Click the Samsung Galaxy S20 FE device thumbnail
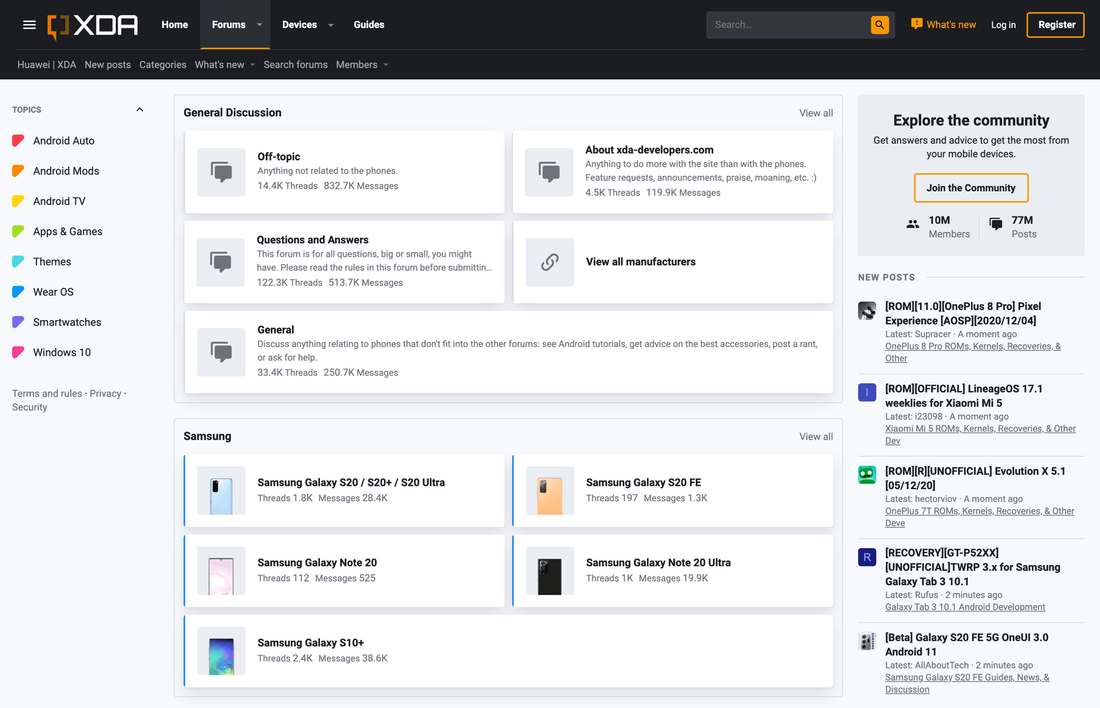Viewport: 1100px width, 708px height. (549, 492)
